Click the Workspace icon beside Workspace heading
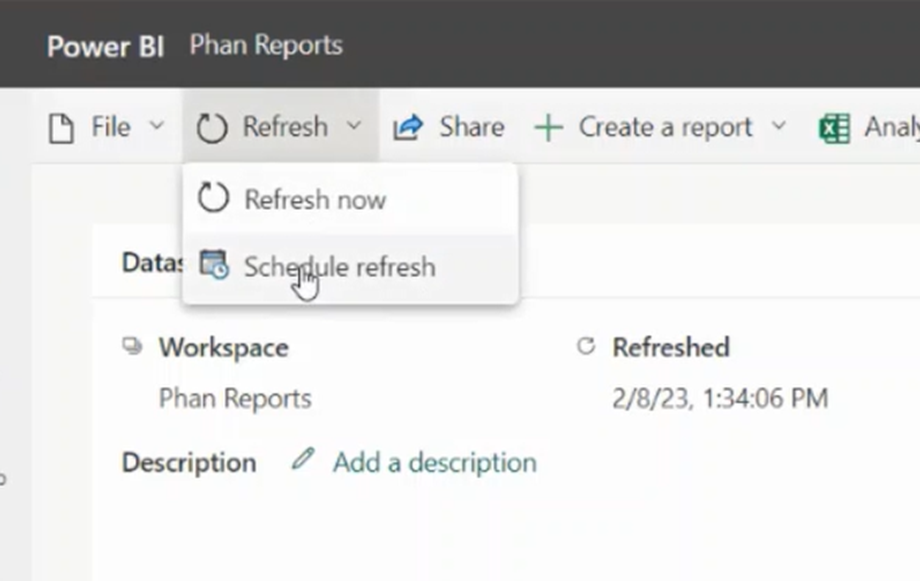The height and width of the screenshot is (581, 920). (132, 346)
